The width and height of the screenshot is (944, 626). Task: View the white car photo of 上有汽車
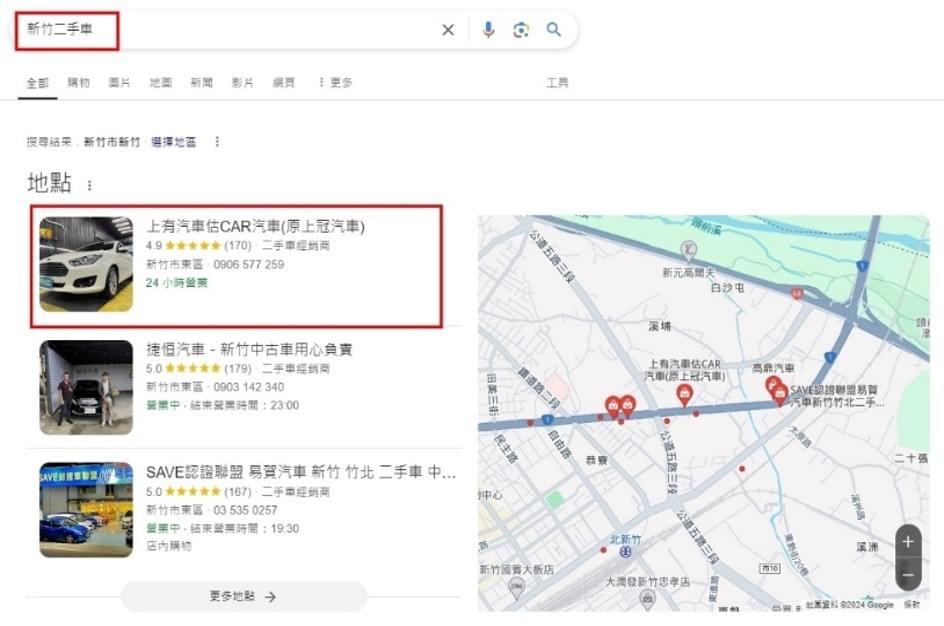86,264
